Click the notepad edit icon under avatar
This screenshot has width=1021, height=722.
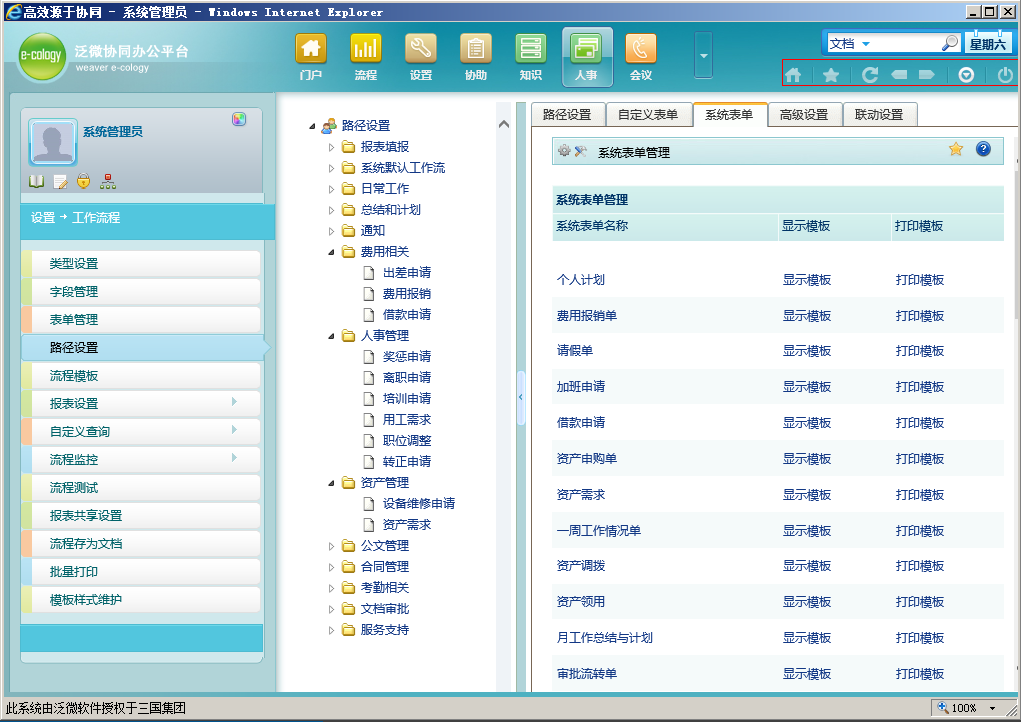[x=61, y=182]
